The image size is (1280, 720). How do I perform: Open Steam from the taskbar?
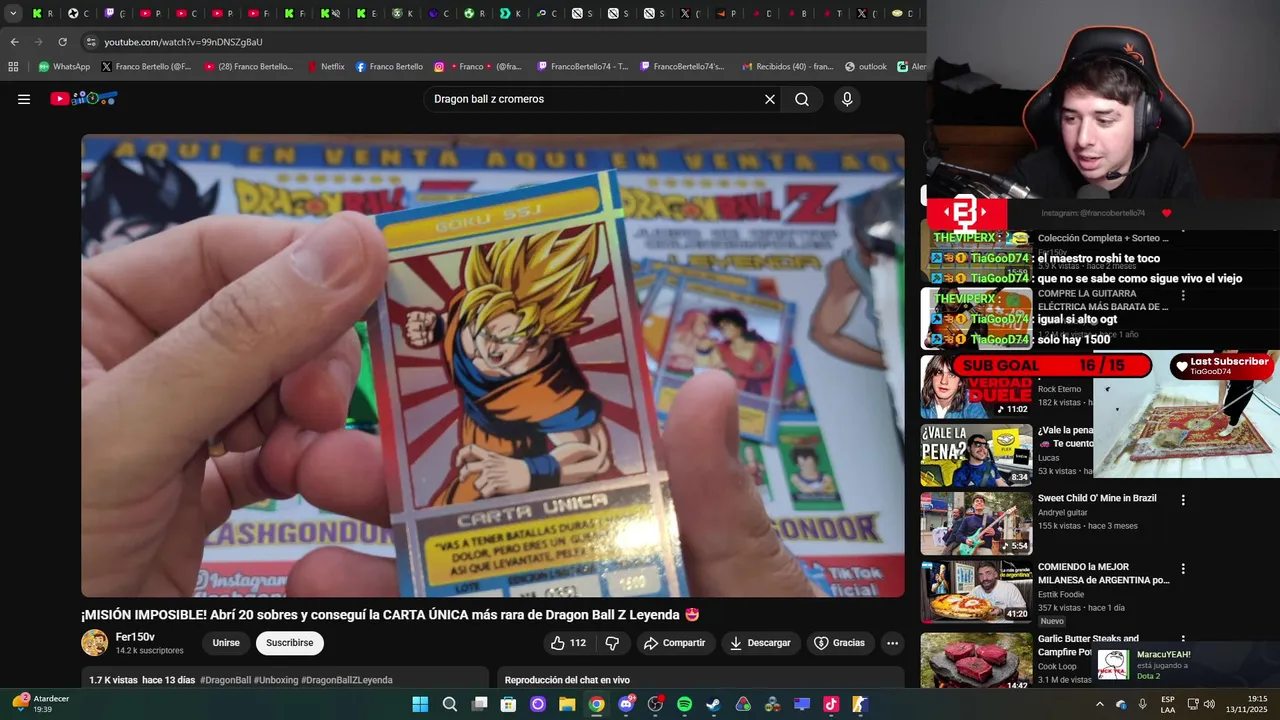coord(713,704)
